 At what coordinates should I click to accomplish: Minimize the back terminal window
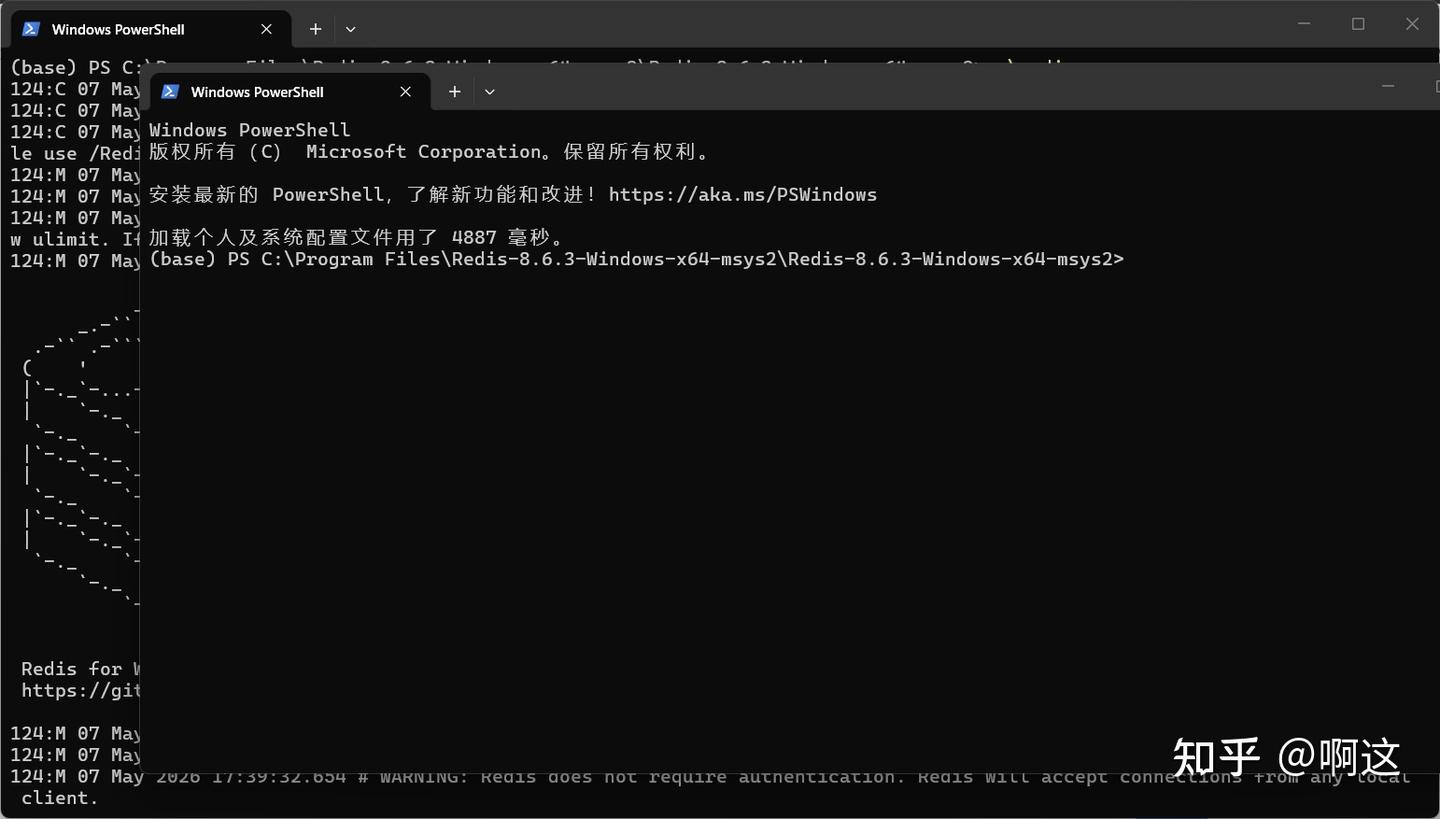pyautogui.click(x=1304, y=24)
